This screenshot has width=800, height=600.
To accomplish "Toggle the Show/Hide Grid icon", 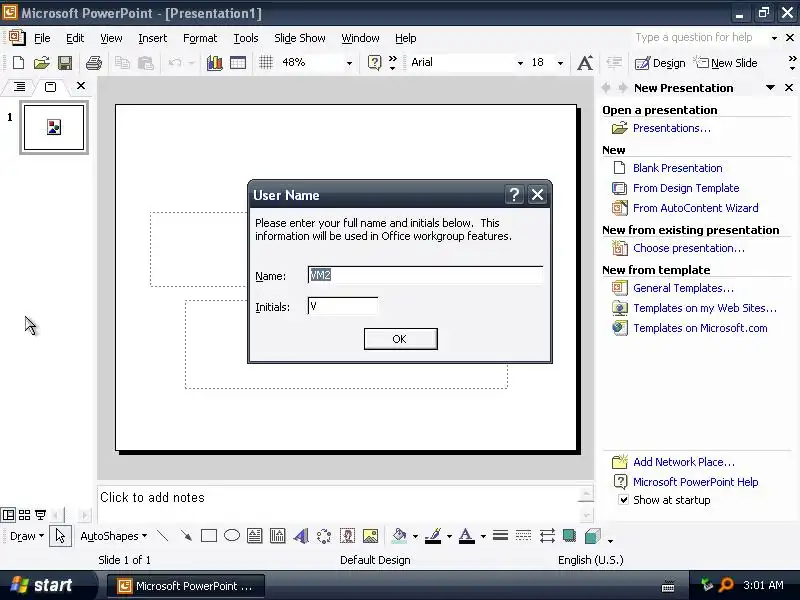I will point(266,63).
